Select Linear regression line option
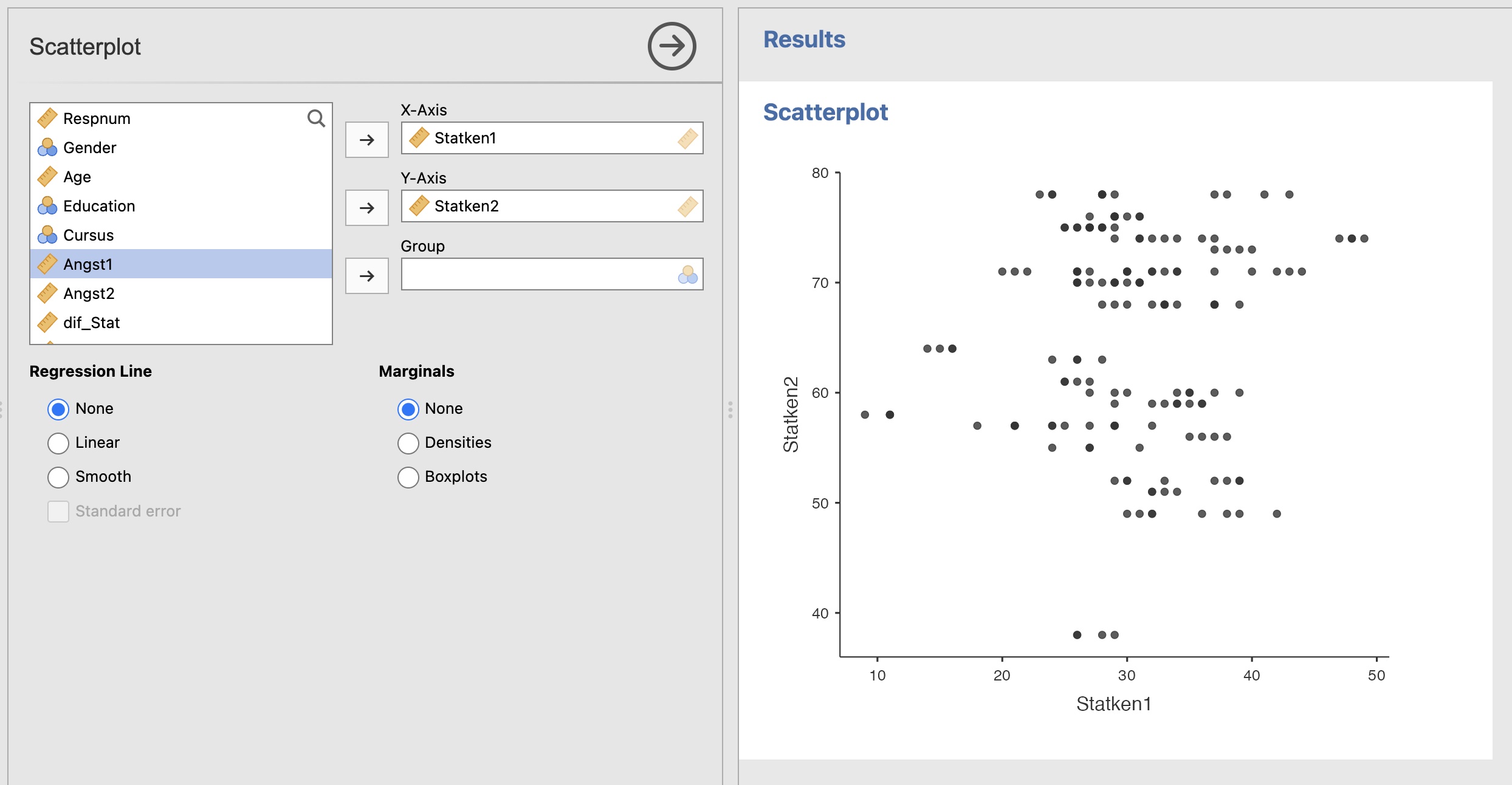Image resolution: width=1512 pixels, height=785 pixels. coord(58,443)
